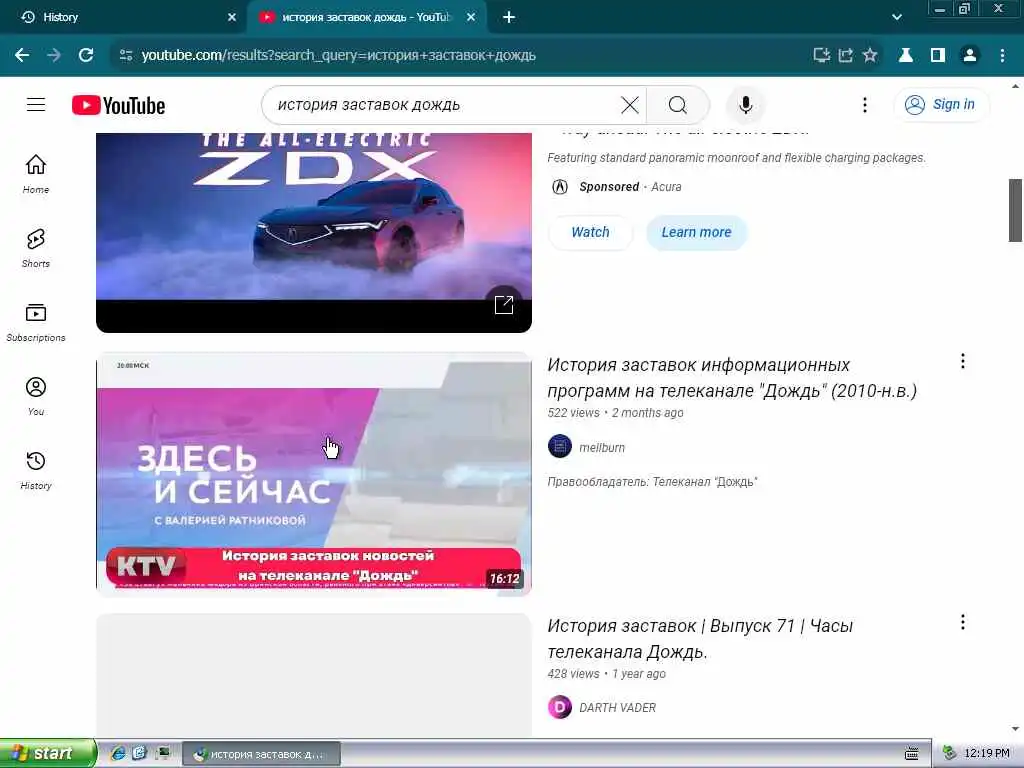This screenshot has width=1024, height=768.
Task: Toggle the browser side panel
Action: point(938,56)
